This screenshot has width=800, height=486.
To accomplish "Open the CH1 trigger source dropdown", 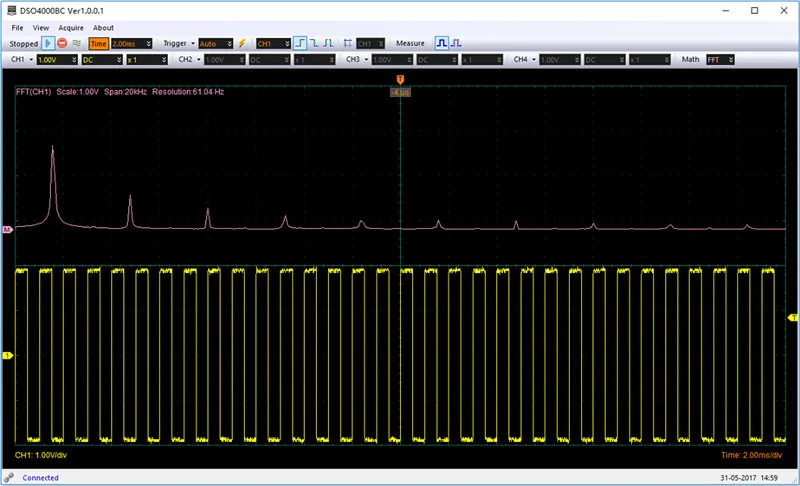I will click(273, 44).
